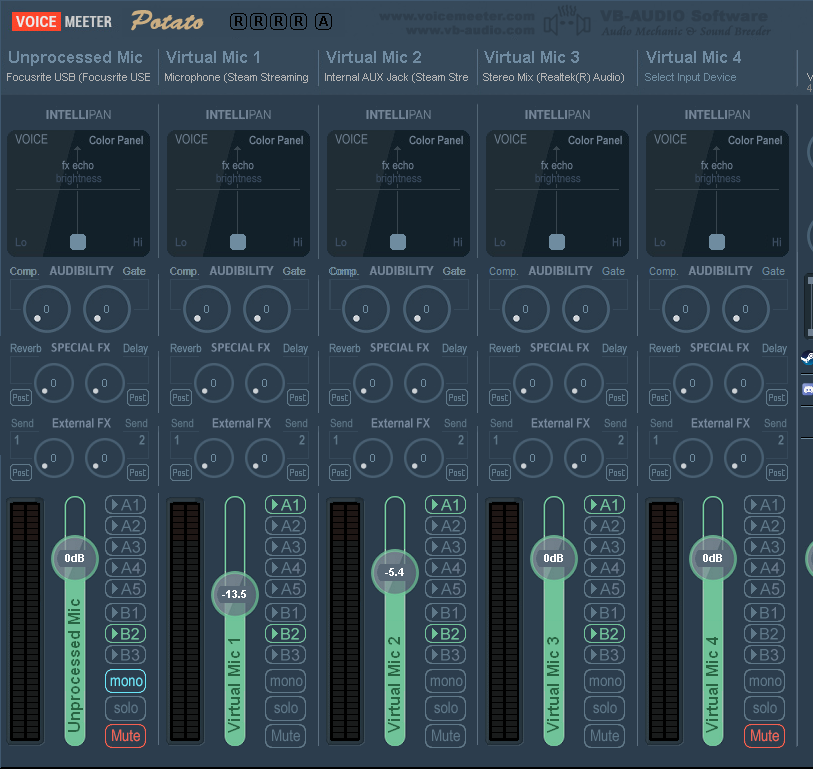Toggle Send 1 Post button on Virtual Mic 3
Screen dimensions: 813x769
[500, 472]
